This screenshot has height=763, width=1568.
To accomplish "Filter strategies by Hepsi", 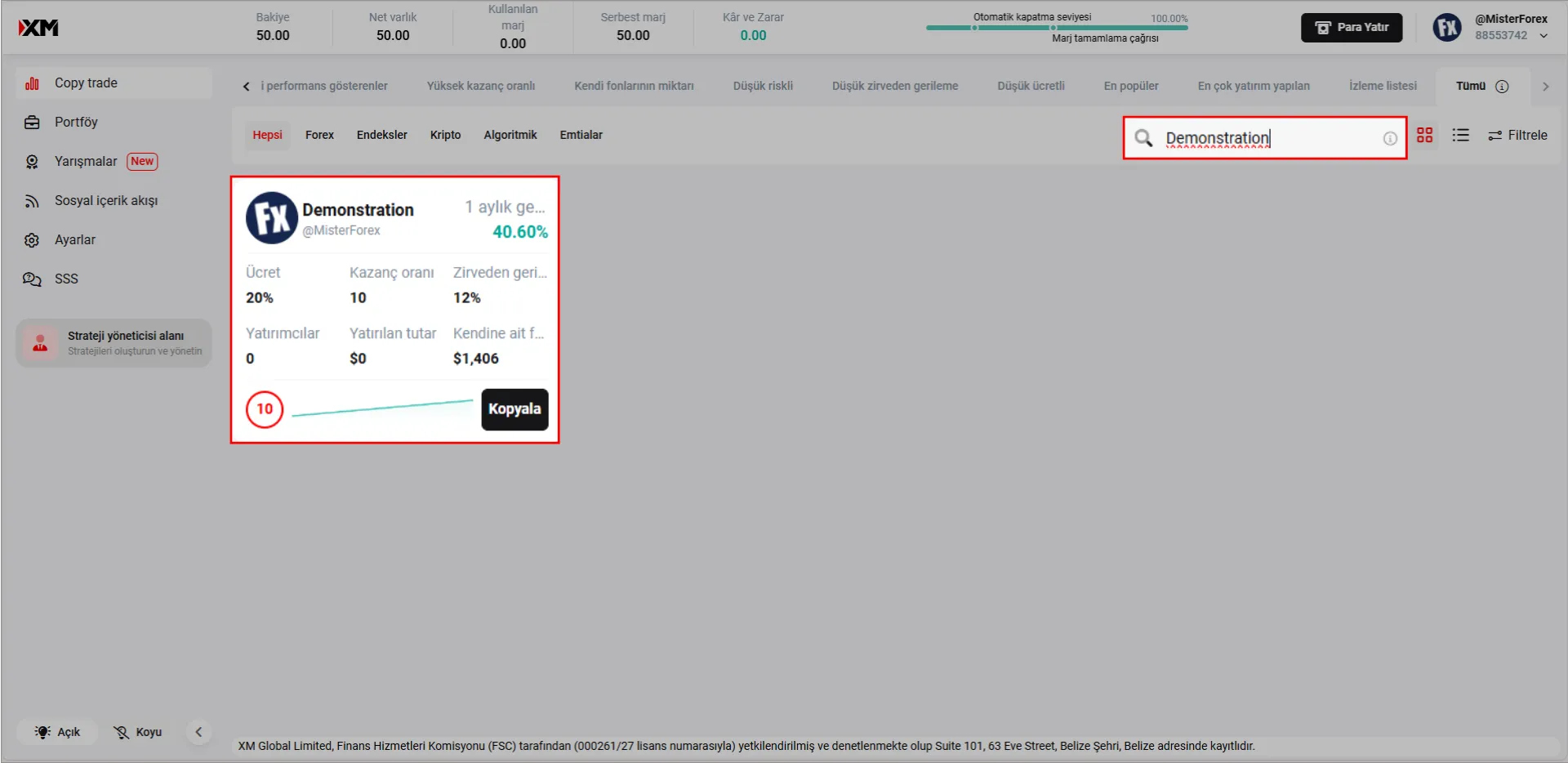I will point(267,136).
